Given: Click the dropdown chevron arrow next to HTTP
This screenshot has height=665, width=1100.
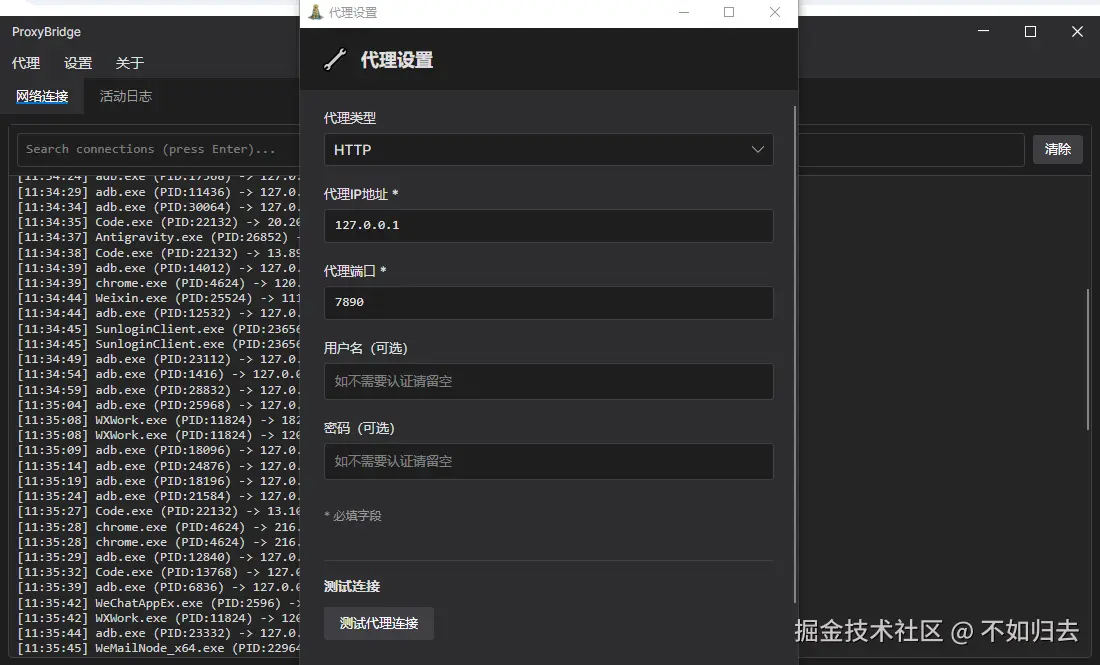Looking at the screenshot, I should click(x=758, y=149).
